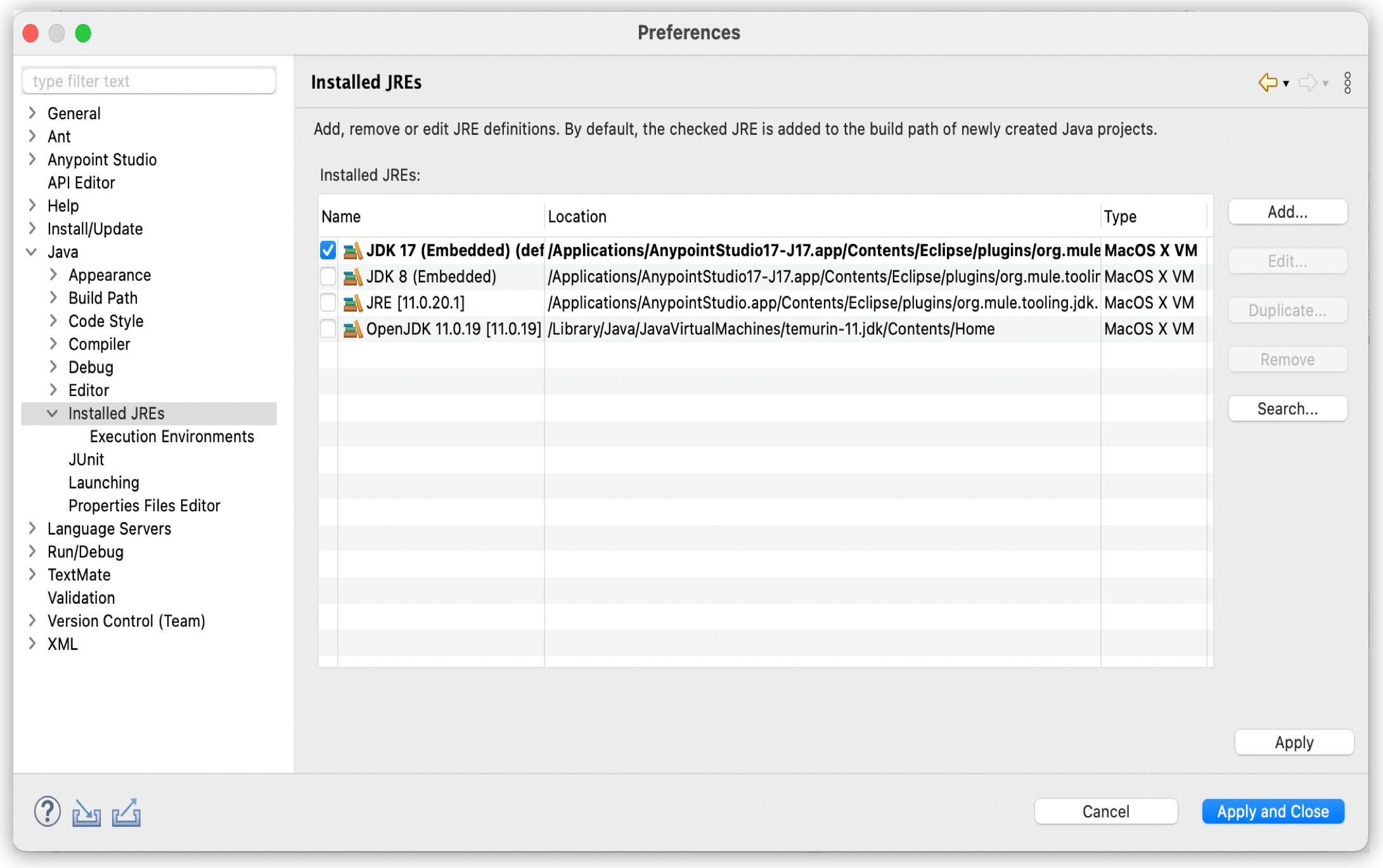Open Execution Environments settings
Viewport: 1383px width, 868px height.
coord(172,437)
